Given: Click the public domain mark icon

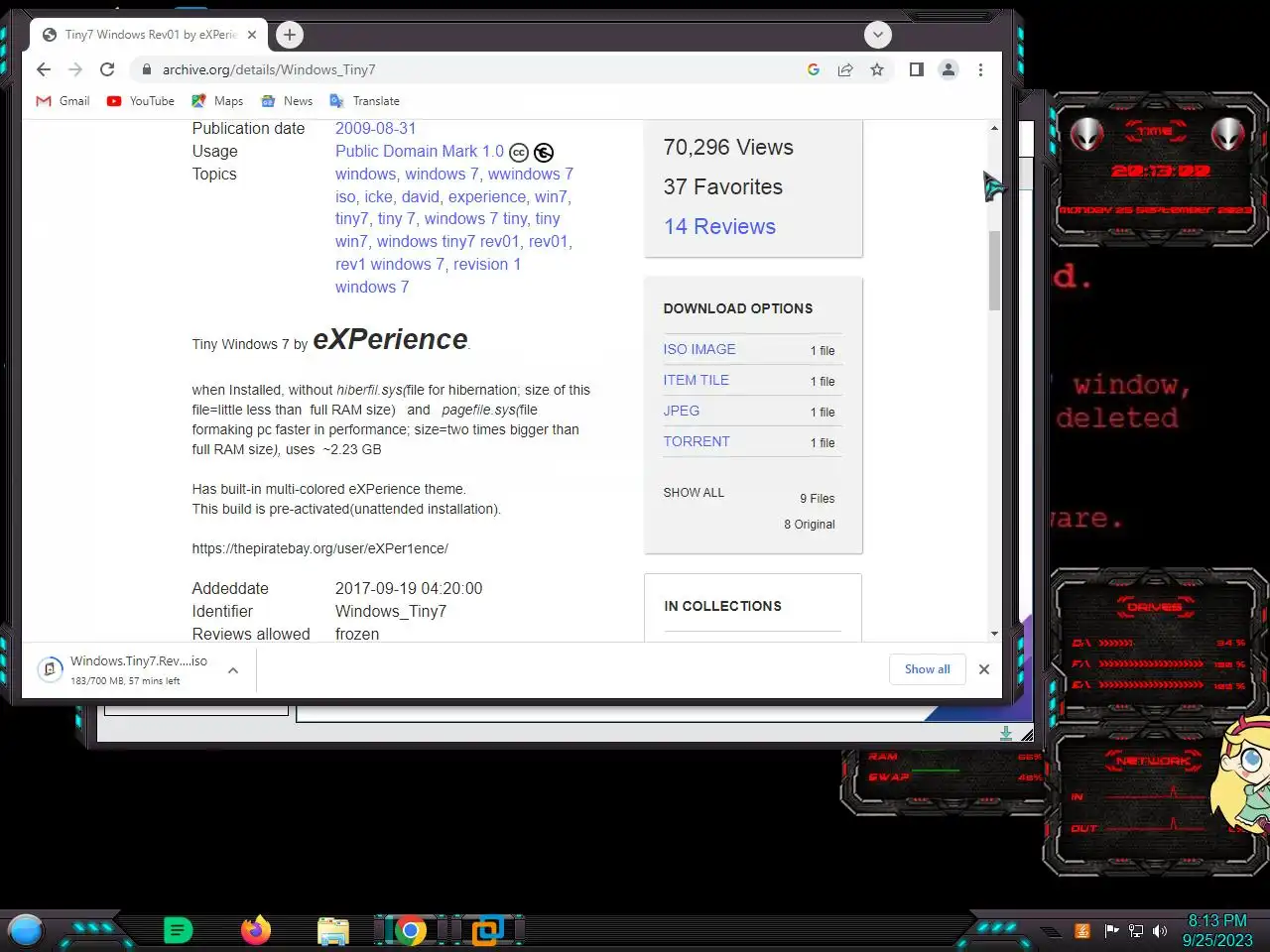Looking at the screenshot, I should click(544, 153).
